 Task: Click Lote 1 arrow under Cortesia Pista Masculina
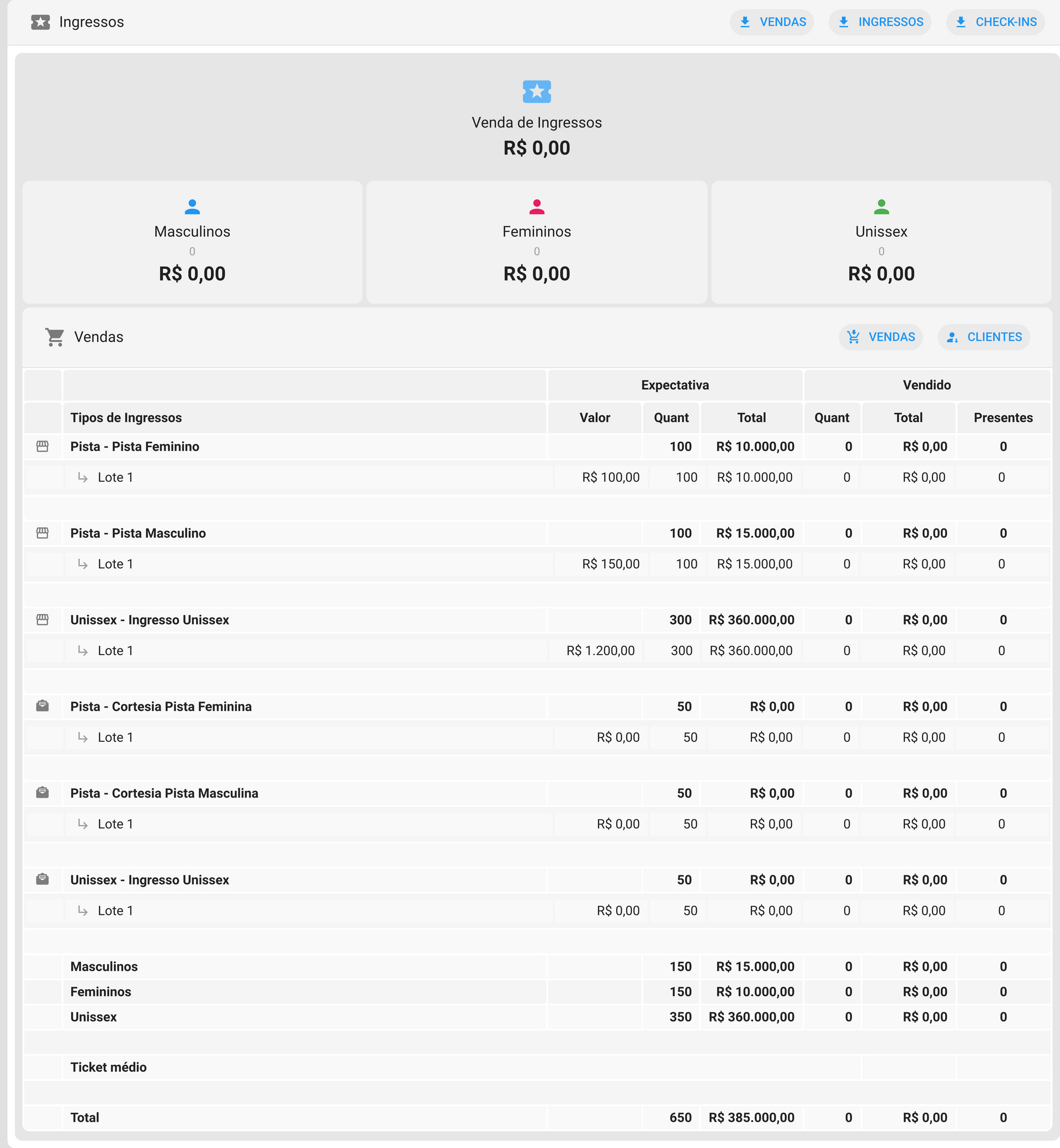(83, 824)
